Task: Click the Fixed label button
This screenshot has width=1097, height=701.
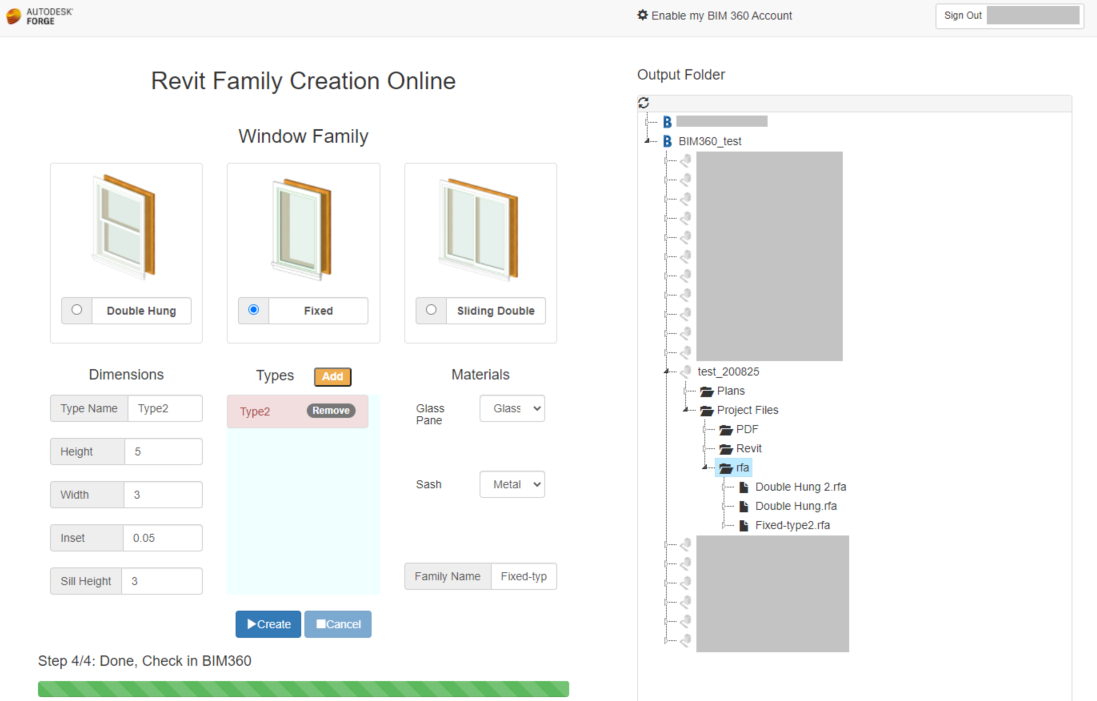Action: [x=318, y=311]
